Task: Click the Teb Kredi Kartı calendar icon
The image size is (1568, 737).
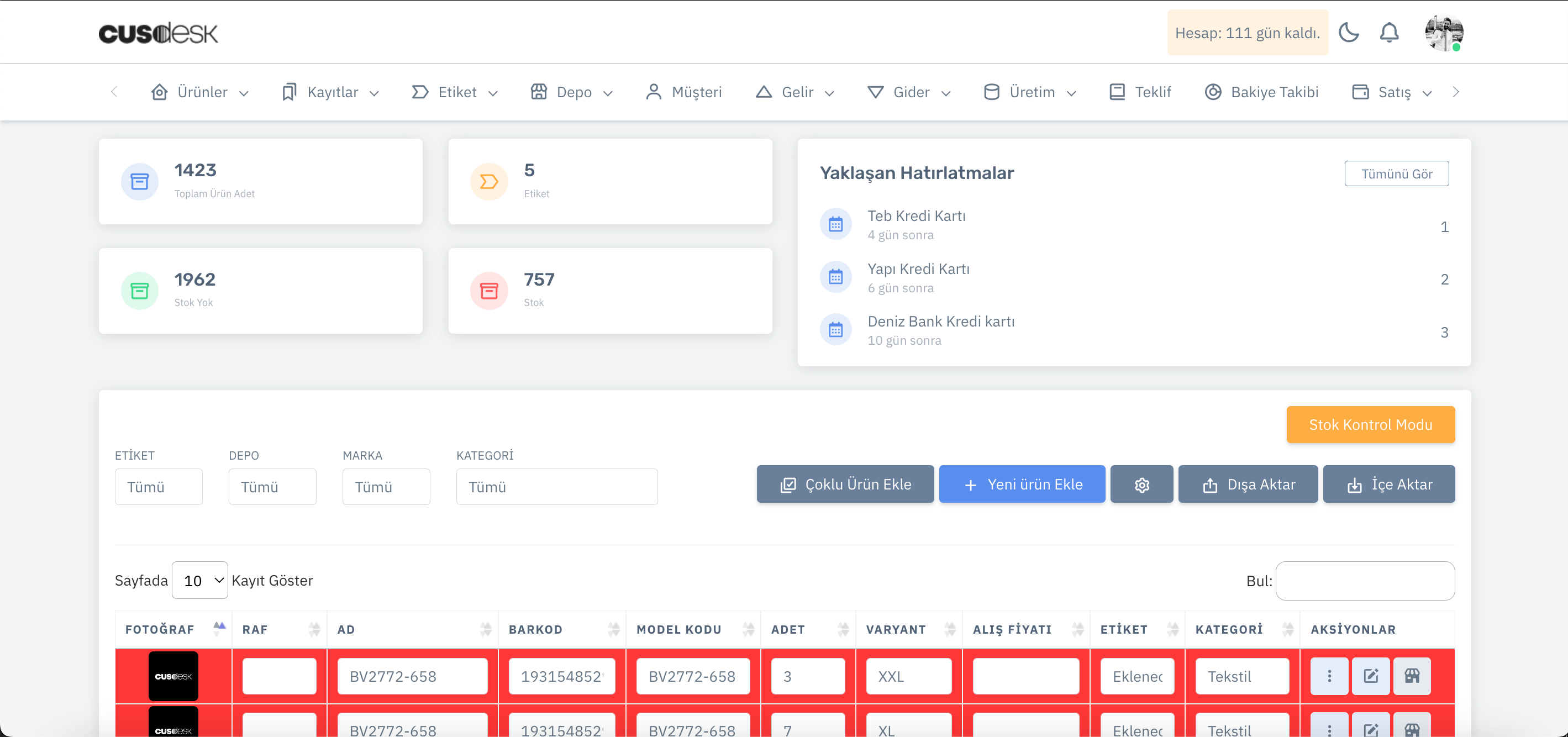Action: coord(836,223)
